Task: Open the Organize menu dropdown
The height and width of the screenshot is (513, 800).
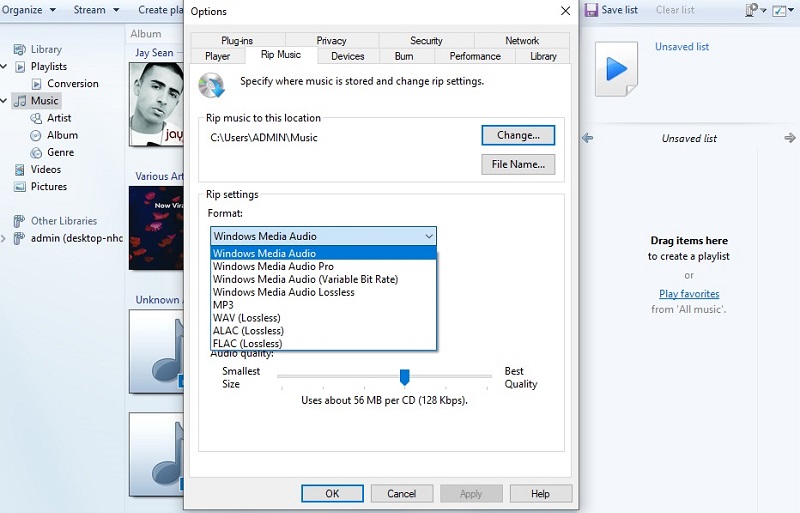Action: pos(29,10)
